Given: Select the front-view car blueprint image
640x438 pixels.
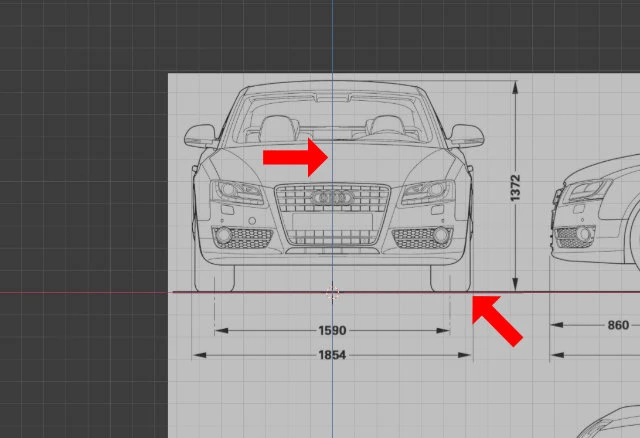Looking at the screenshot, I should (333, 186).
